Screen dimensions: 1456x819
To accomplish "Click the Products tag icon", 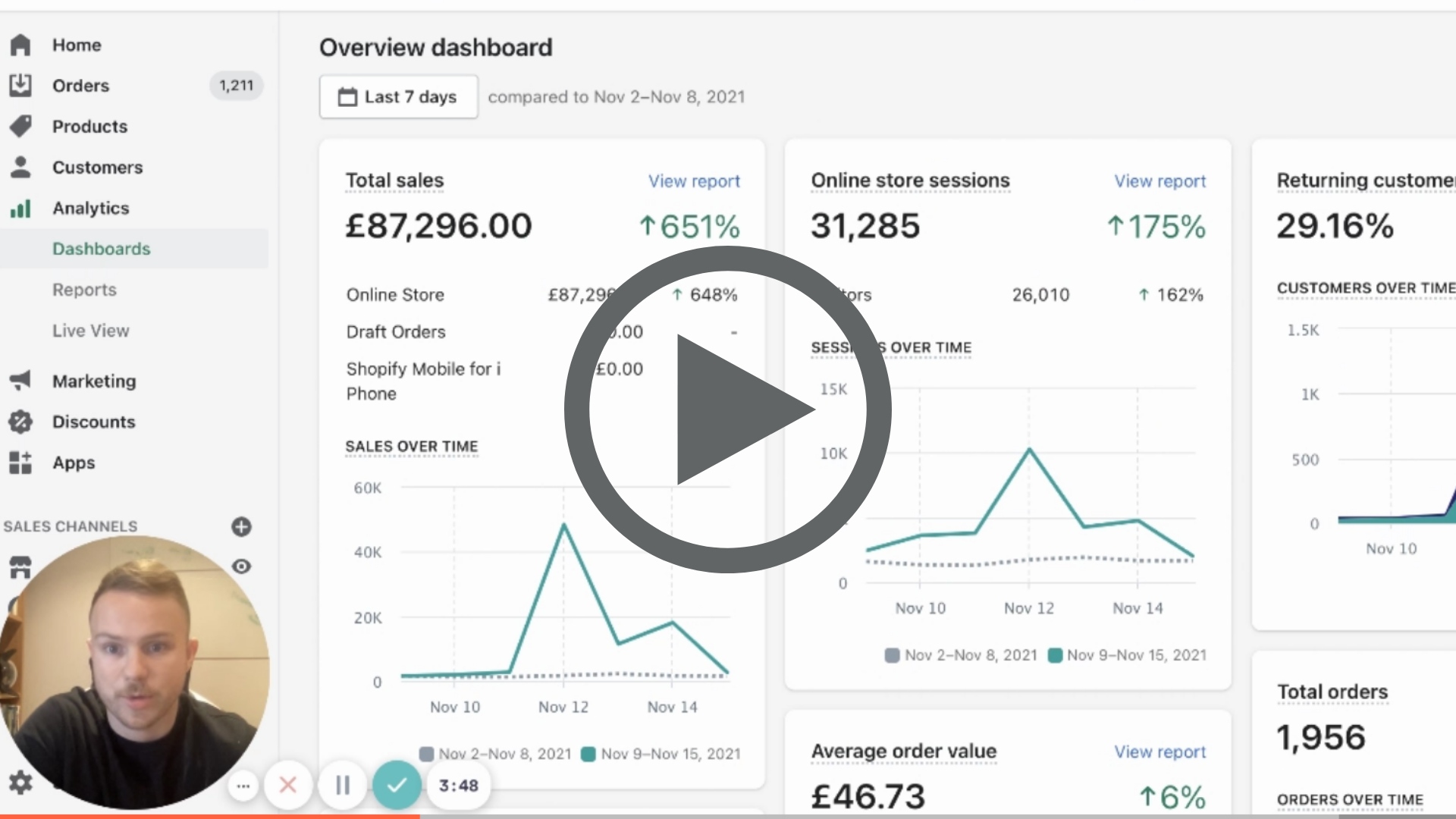I will tap(20, 126).
